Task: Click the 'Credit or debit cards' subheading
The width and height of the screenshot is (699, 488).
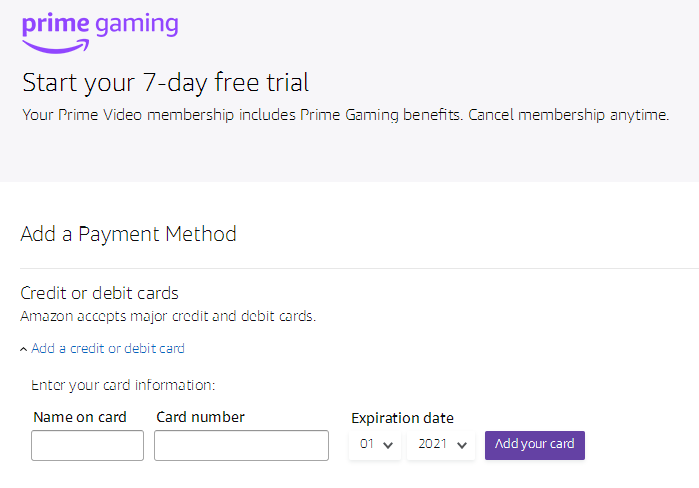Action: [x=99, y=293]
